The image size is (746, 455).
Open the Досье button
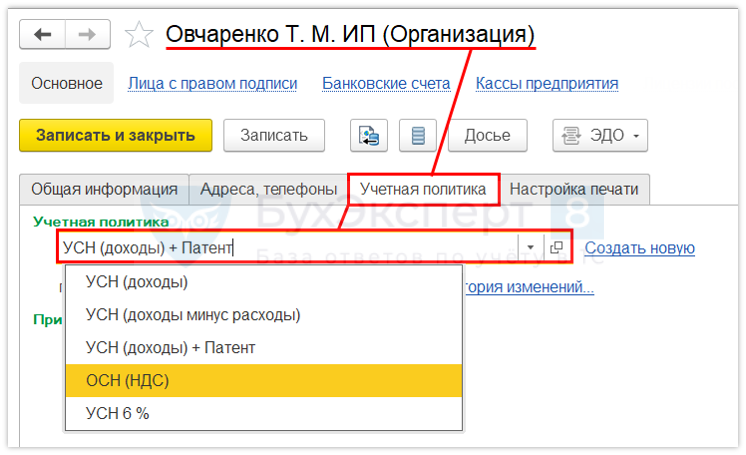click(x=488, y=136)
